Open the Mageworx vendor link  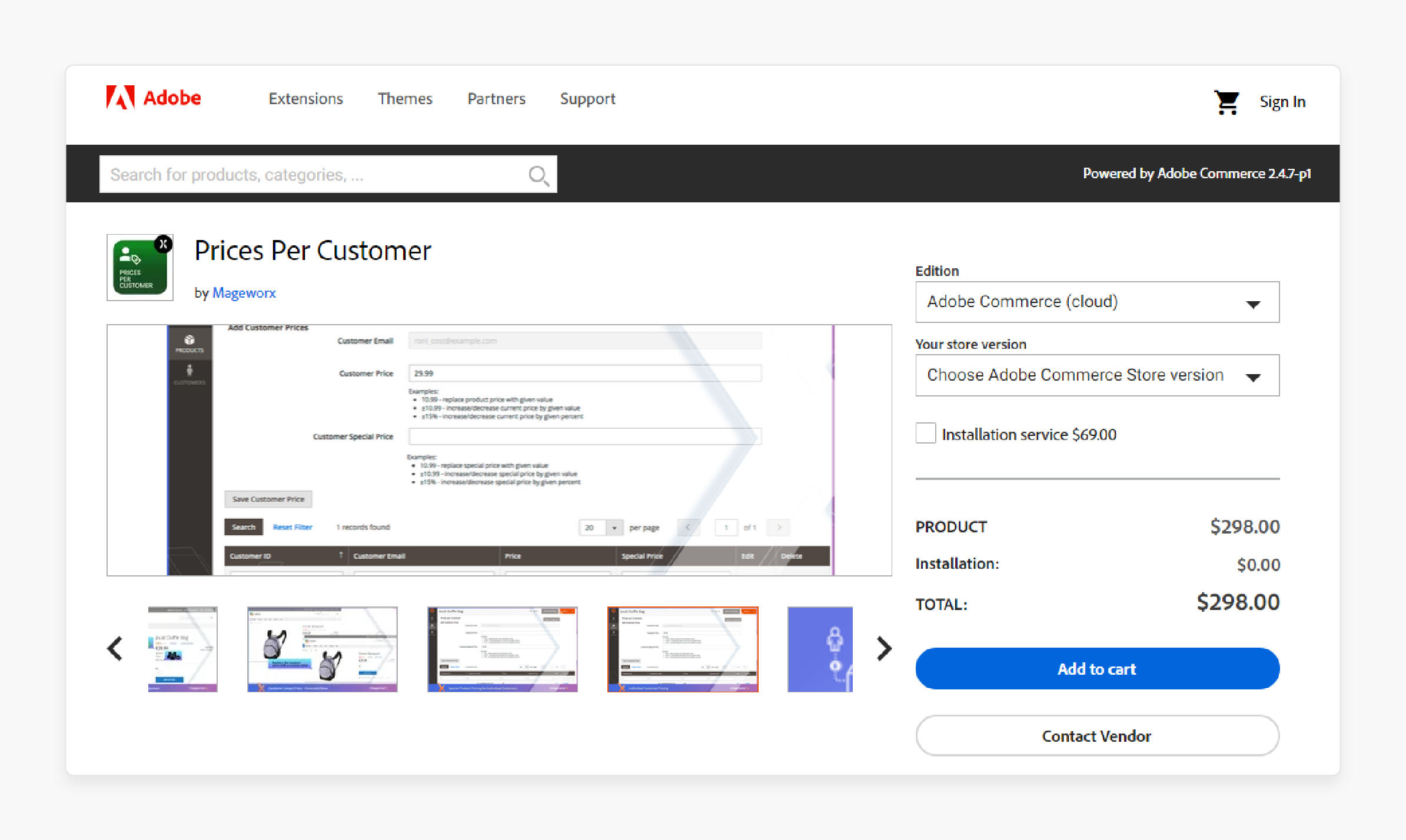tap(244, 292)
